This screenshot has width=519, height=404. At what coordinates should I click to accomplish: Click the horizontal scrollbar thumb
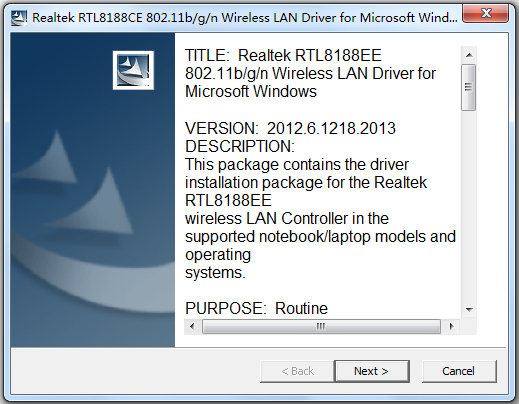pos(321,326)
